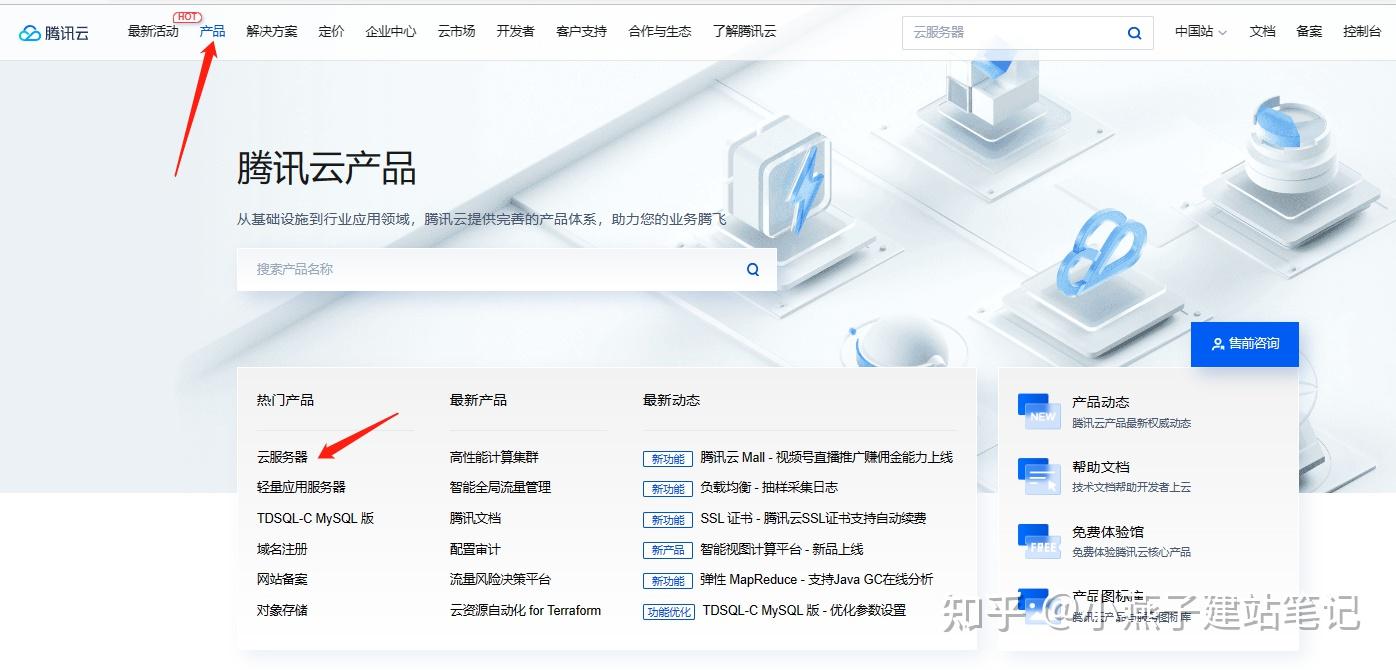
Task: Open the 产品动态 card title
Action: (1100, 402)
